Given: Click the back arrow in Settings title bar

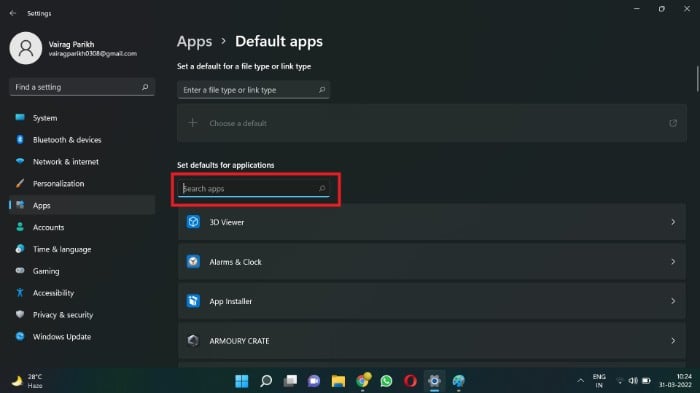Looking at the screenshot, I should click(x=12, y=13).
